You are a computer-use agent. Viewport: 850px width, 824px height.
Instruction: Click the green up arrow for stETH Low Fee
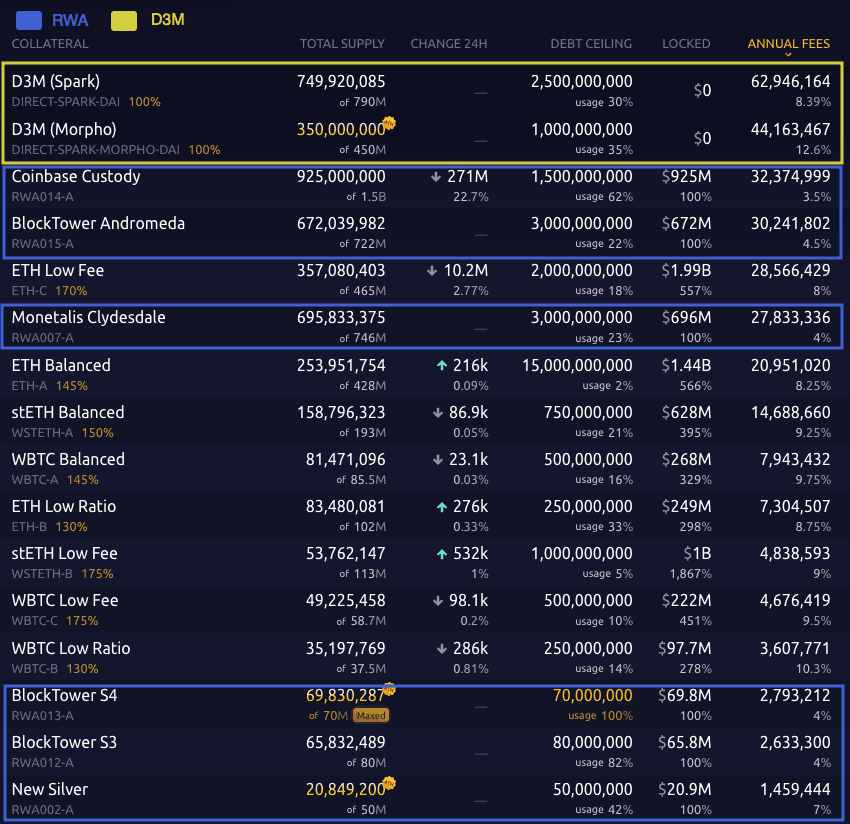pos(441,554)
